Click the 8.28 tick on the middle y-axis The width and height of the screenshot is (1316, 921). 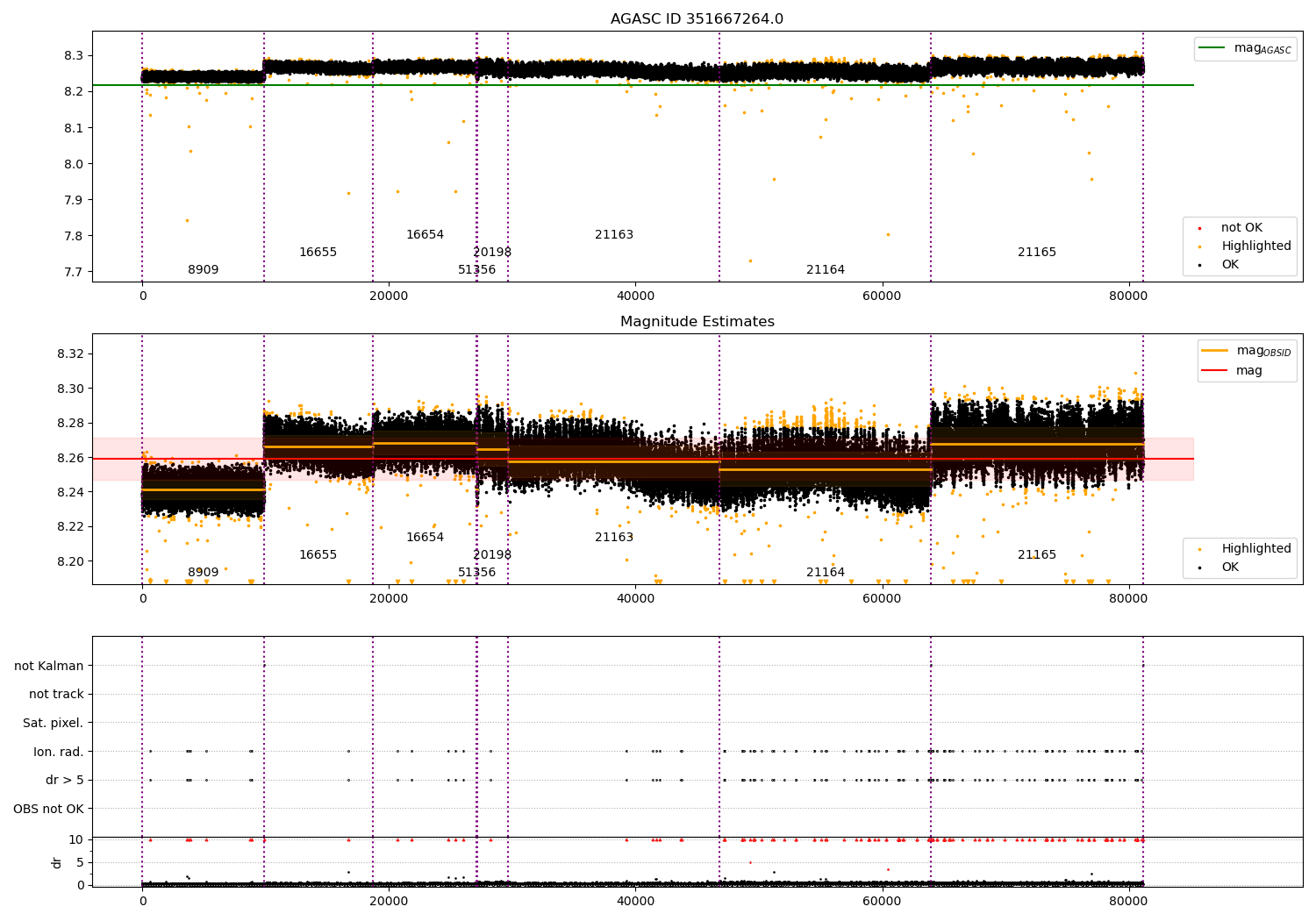click(x=70, y=424)
